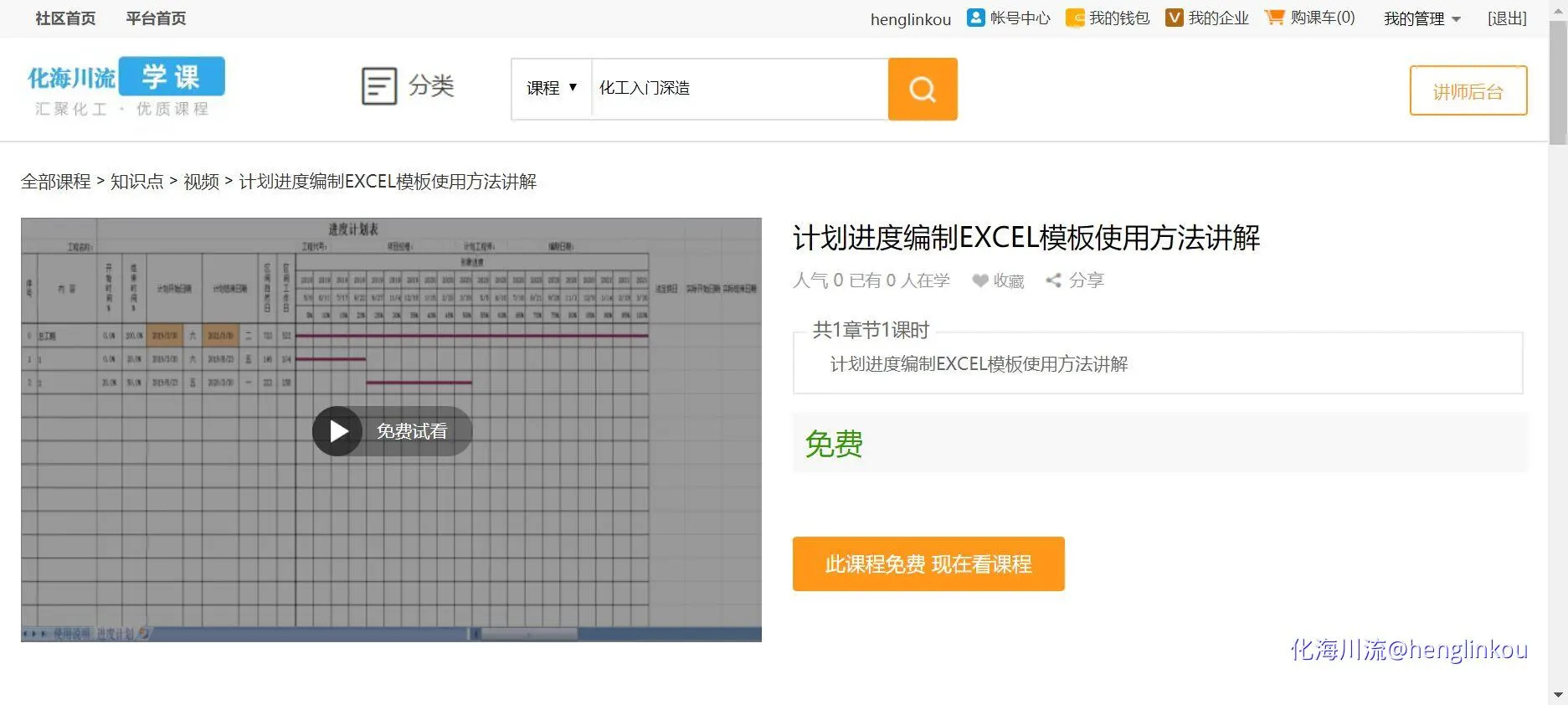1568x705 pixels.
Task: Click the 化海川流 学课 logo
Action: [126, 86]
